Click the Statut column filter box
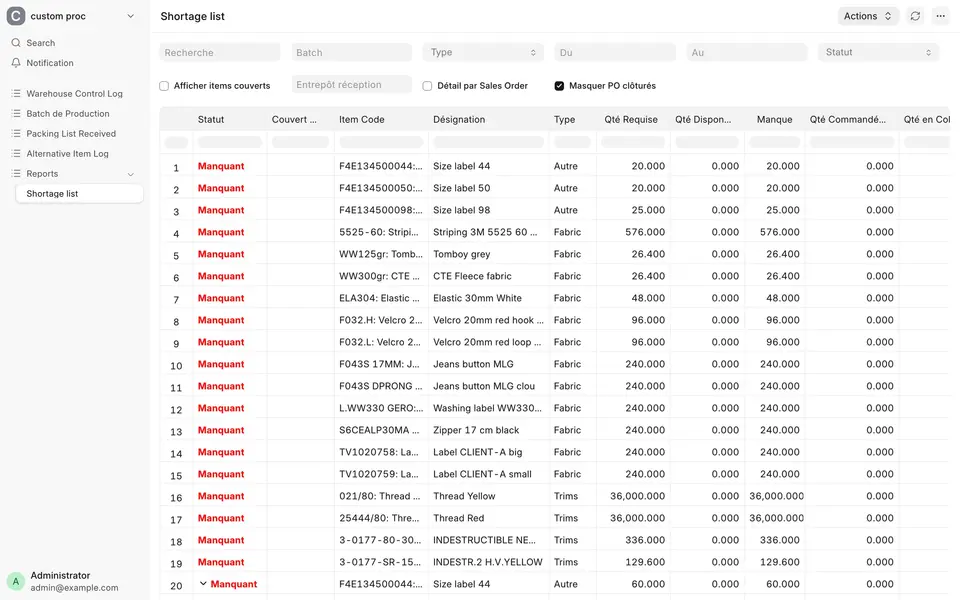960x600 pixels. click(230, 142)
